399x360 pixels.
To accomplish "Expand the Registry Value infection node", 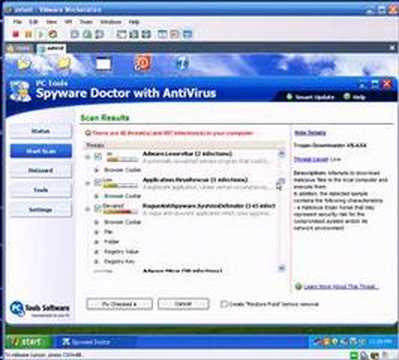I will tap(97, 252).
